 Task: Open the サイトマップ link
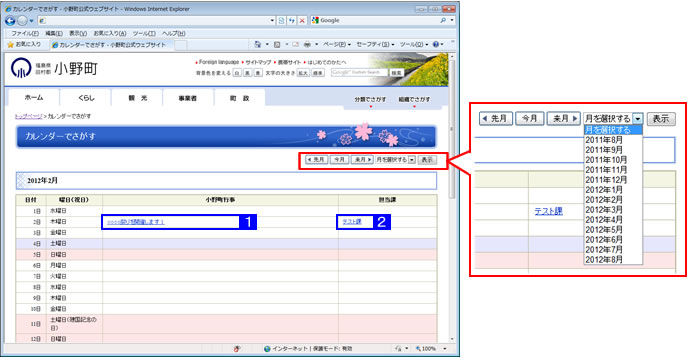(x=258, y=62)
